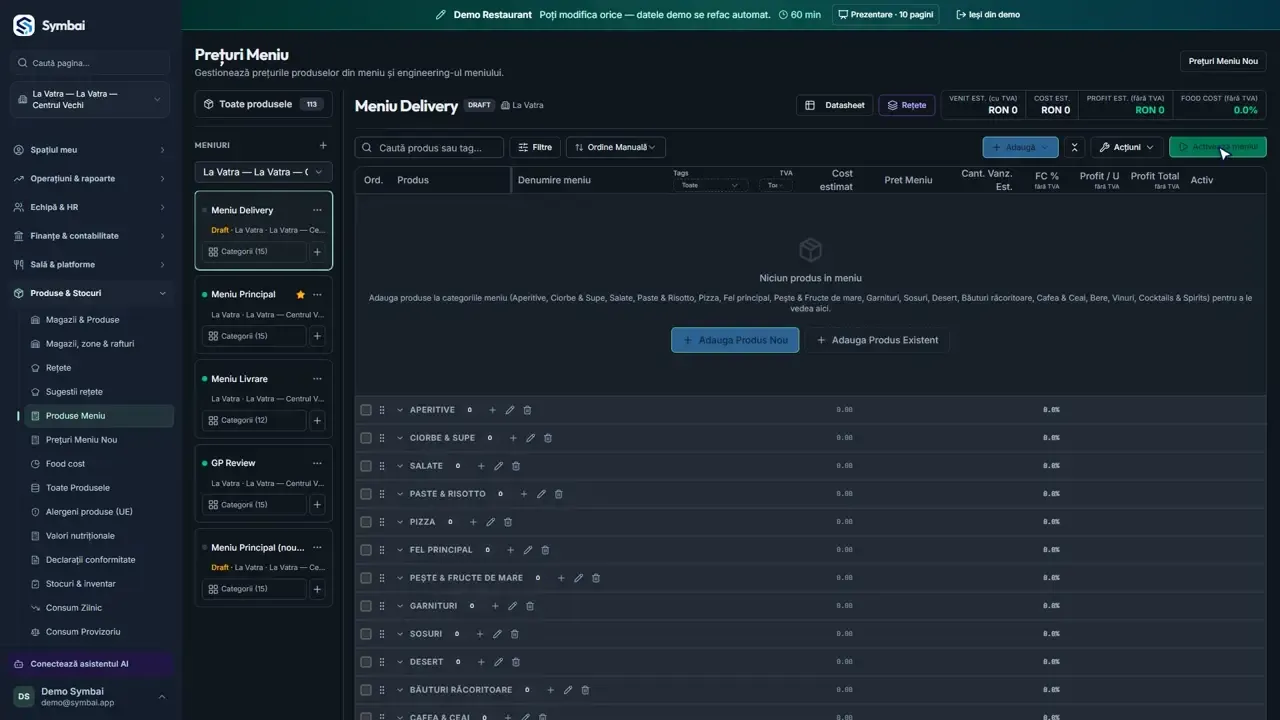The width and height of the screenshot is (1280, 720).
Task: Delete the SALATE category
Action: 516,466
